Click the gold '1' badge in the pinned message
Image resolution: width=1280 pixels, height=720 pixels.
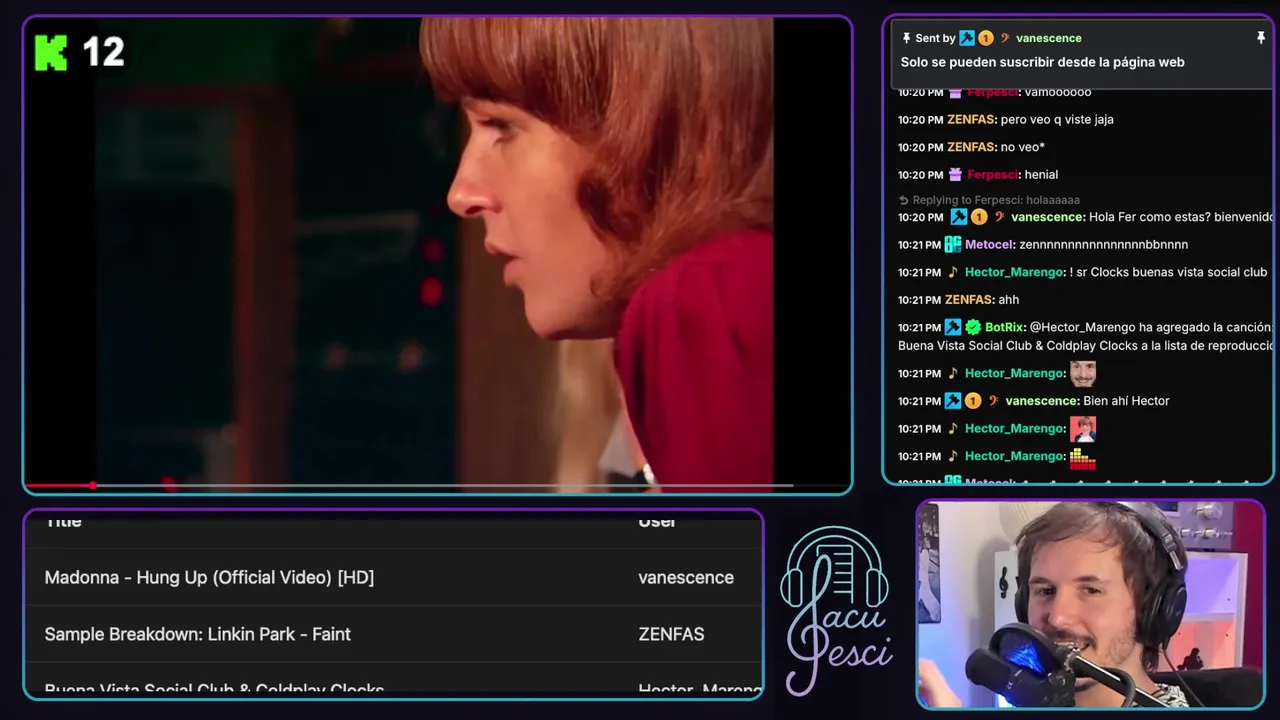[x=986, y=38]
